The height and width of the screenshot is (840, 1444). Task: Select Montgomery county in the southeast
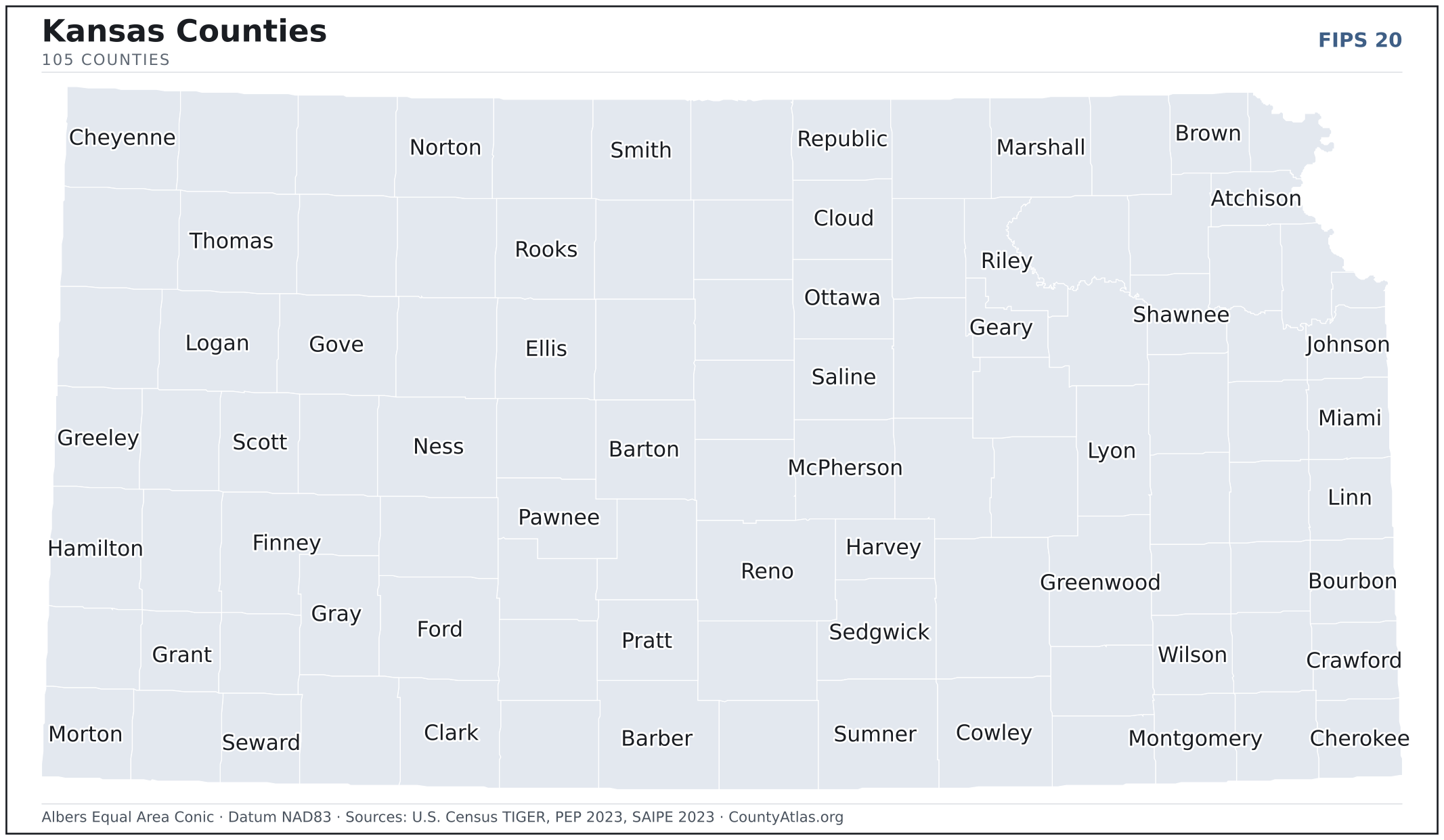click(x=1195, y=738)
